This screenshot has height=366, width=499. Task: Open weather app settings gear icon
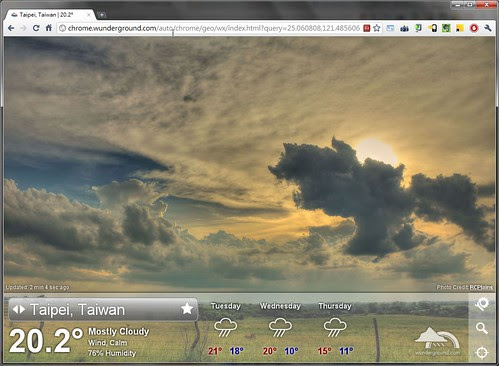(x=482, y=304)
